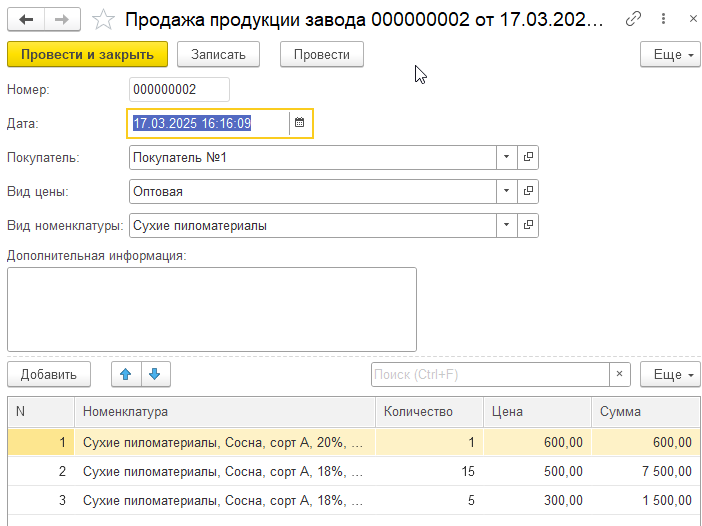Image resolution: width=702 pixels, height=526 pixels.
Task: Open Покупатель record with open icon
Action: point(528,158)
